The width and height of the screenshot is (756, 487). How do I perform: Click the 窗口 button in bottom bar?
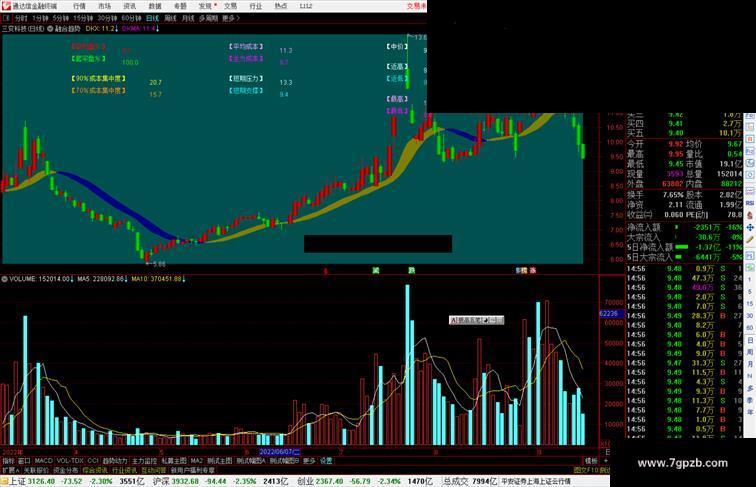click(24, 461)
